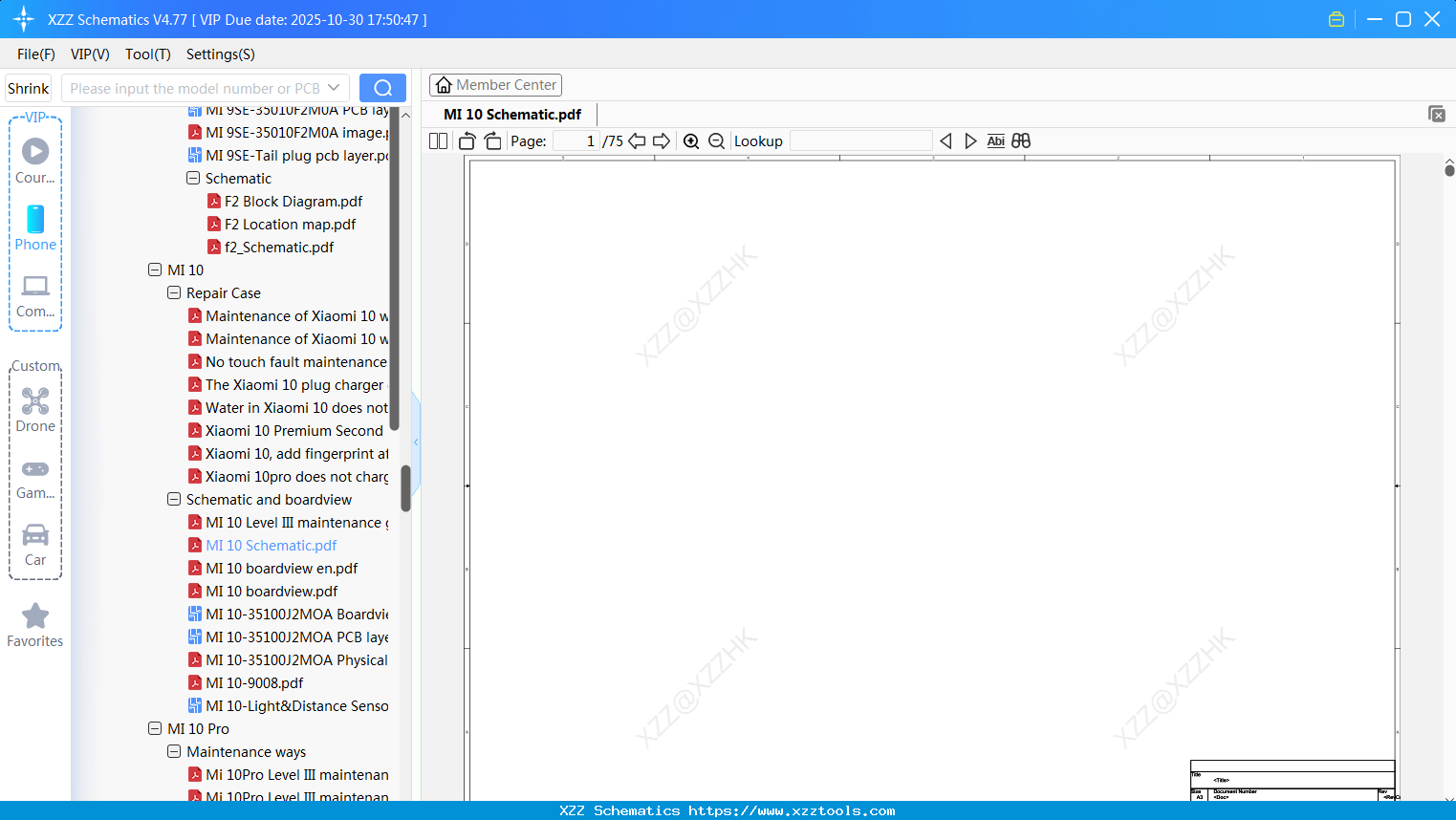Click the website link in status bar
The height and width of the screenshot is (820, 1456).
click(x=792, y=810)
